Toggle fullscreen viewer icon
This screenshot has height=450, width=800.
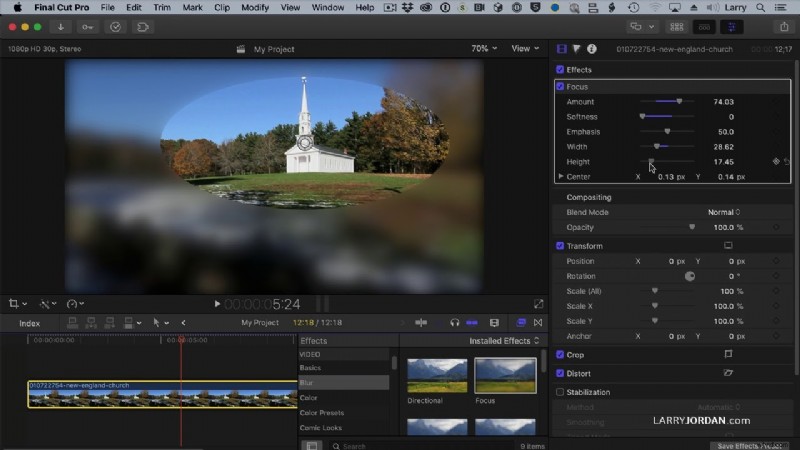click(x=539, y=303)
